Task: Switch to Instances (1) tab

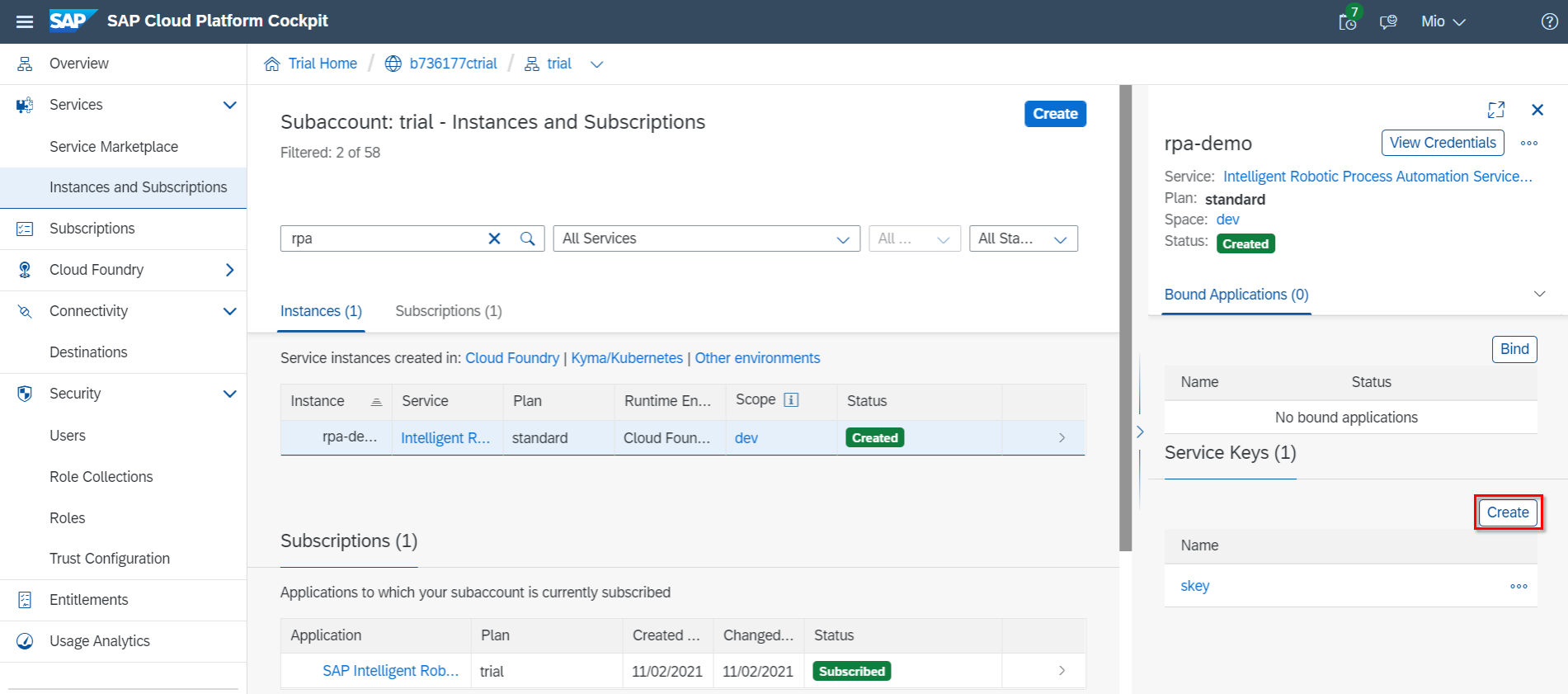Action: [x=321, y=311]
